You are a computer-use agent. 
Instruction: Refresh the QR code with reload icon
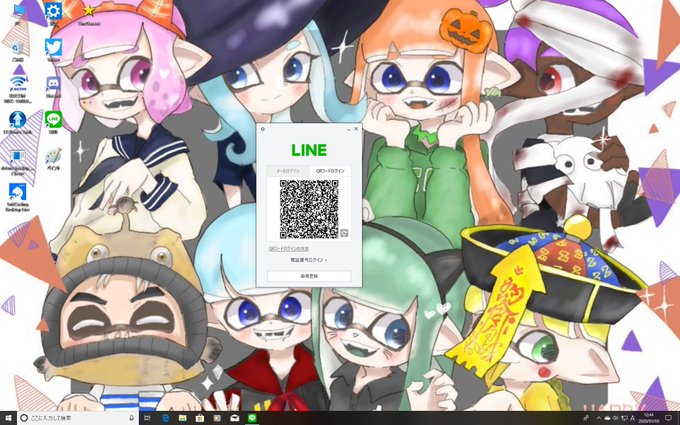click(344, 233)
